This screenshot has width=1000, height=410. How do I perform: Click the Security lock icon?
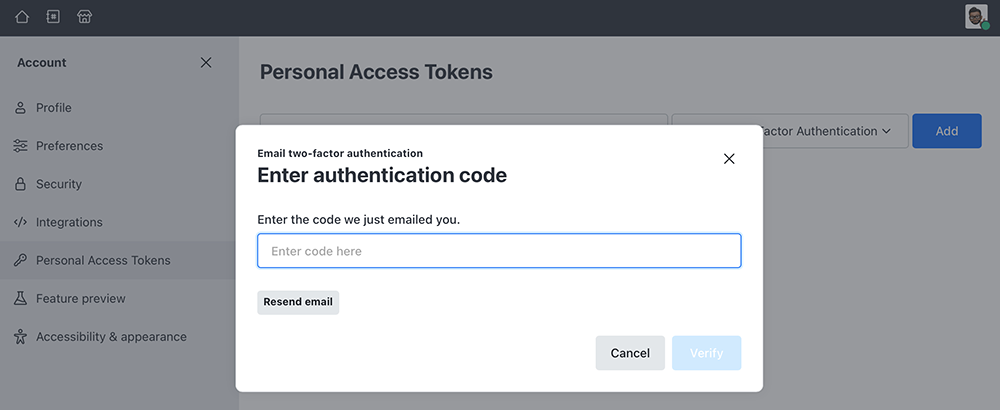20,184
